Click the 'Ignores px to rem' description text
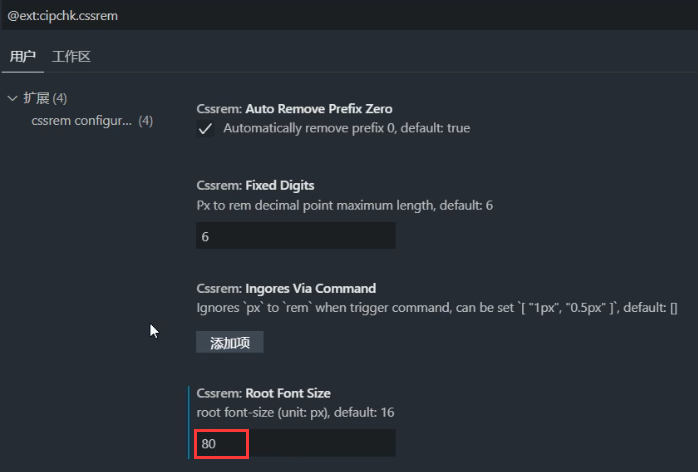This screenshot has width=698, height=472. tap(436, 309)
